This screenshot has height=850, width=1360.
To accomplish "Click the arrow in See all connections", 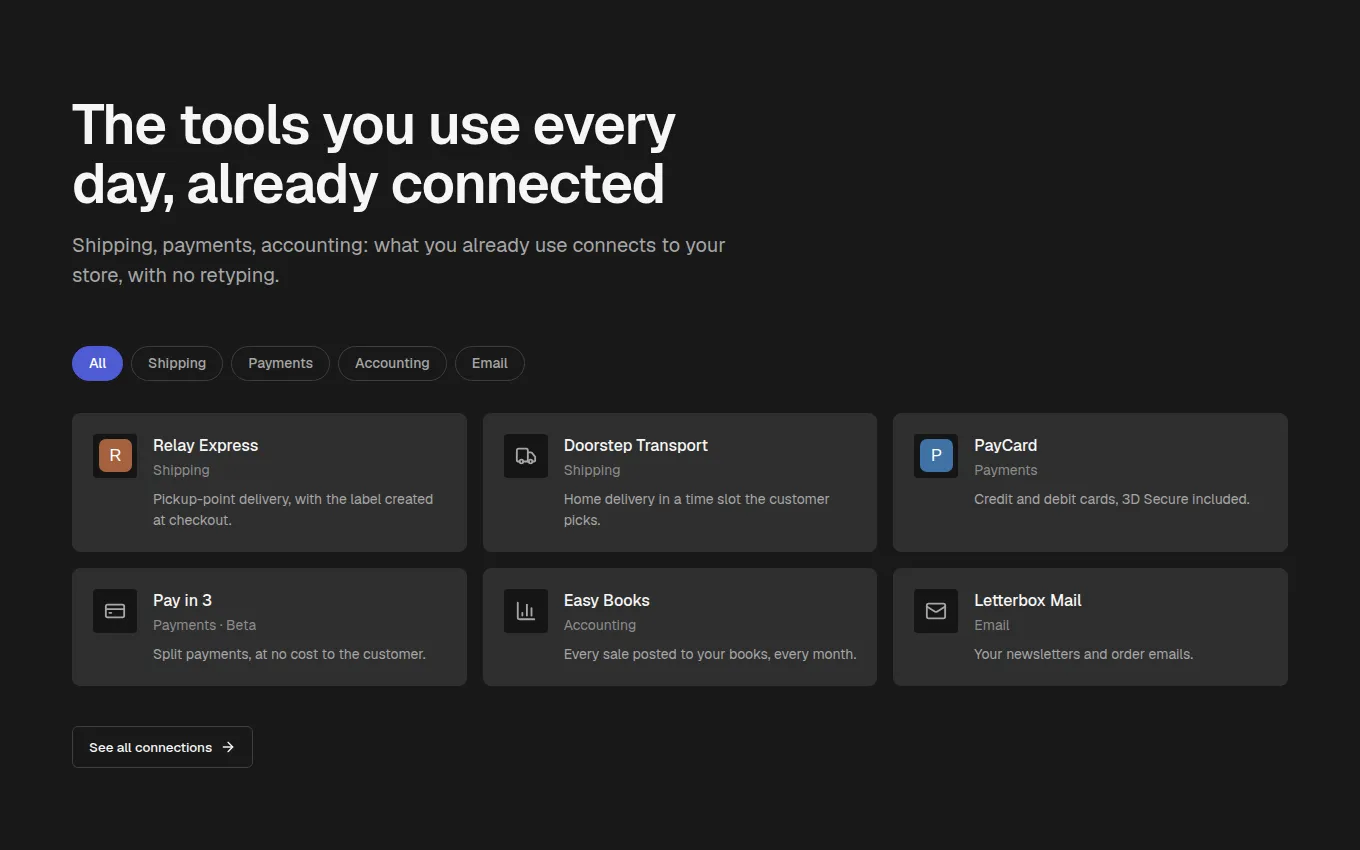I will [x=228, y=747].
